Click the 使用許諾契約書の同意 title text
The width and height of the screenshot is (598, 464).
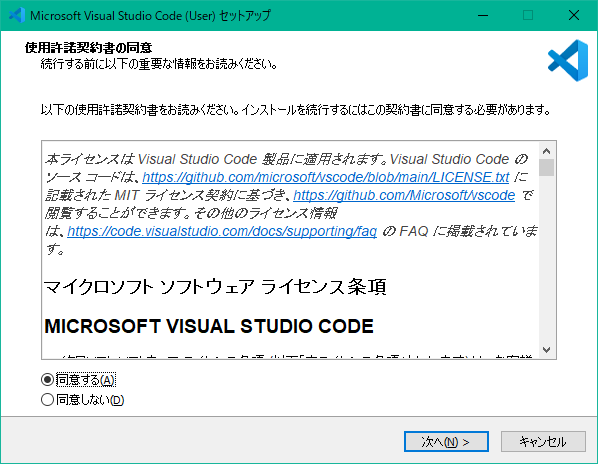tap(88, 48)
